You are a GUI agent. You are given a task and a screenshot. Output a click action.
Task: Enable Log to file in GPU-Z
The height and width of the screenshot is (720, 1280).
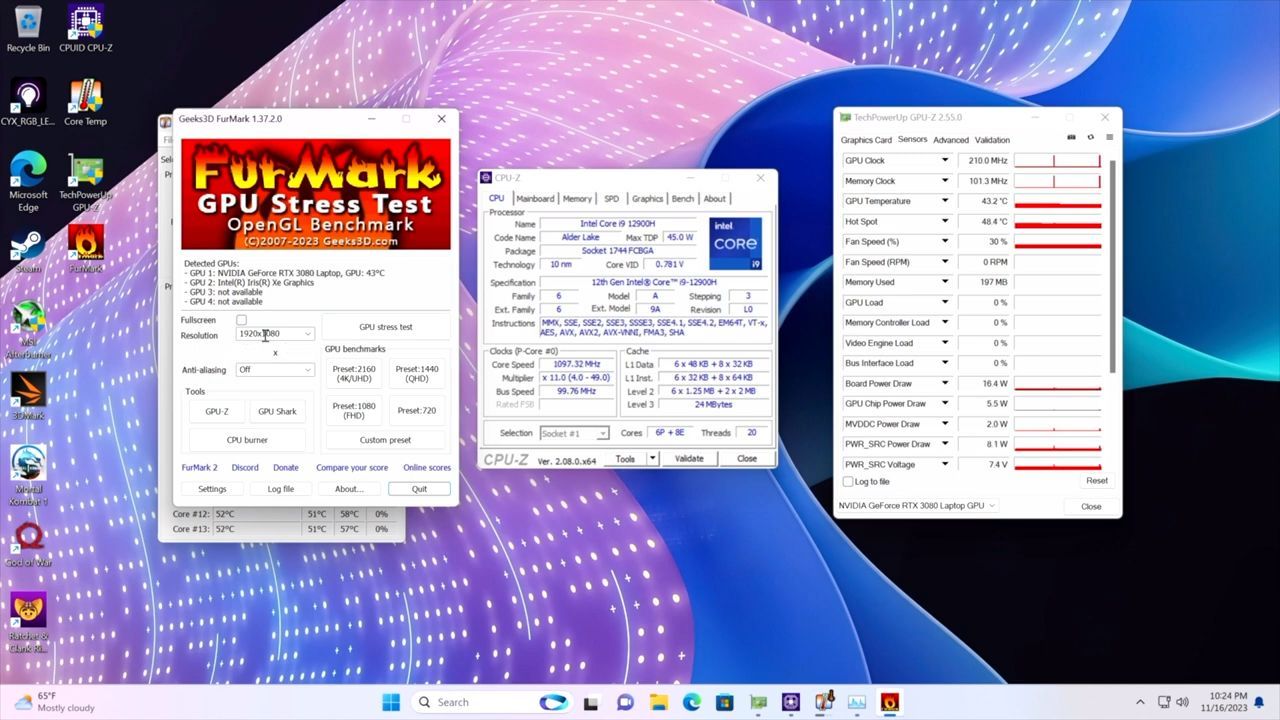[x=848, y=481]
